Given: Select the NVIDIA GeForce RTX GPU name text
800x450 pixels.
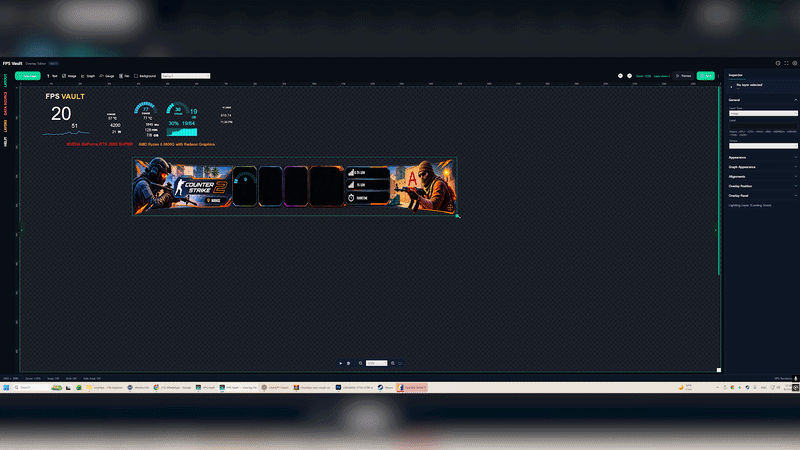Looking at the screenshot, I should click(99, 144).
